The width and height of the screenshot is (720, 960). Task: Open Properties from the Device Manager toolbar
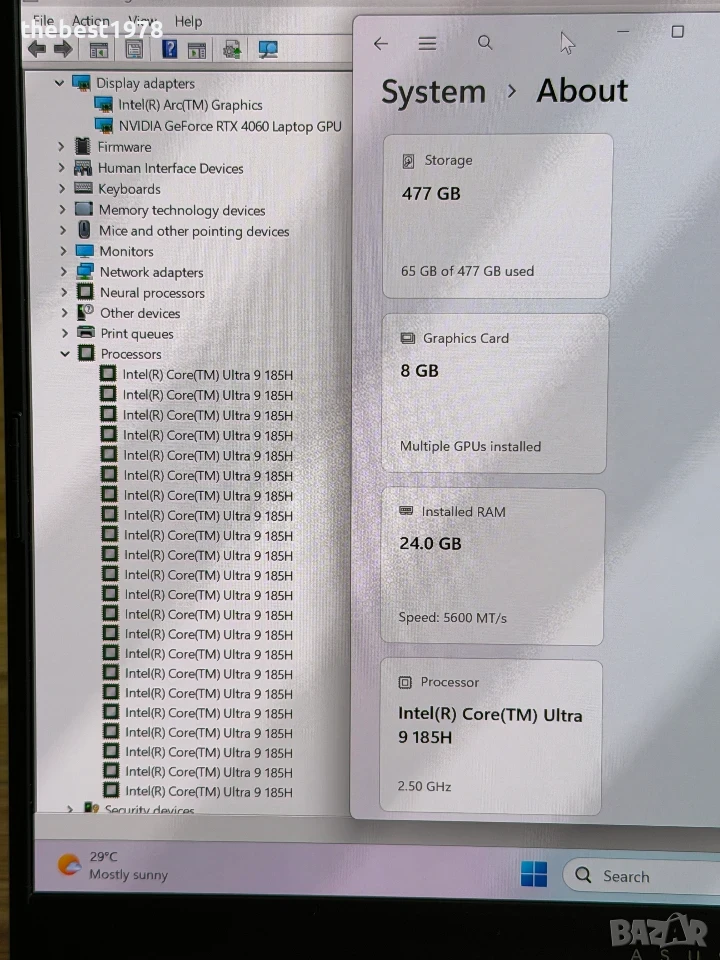[x=134, y=50]
